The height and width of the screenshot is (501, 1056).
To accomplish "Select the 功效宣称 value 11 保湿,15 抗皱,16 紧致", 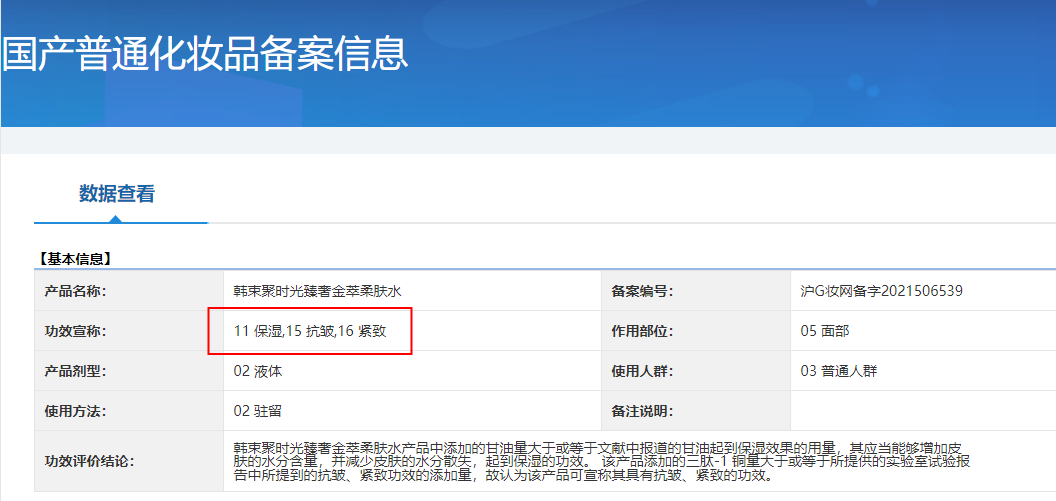I will [x=310, y=331].
